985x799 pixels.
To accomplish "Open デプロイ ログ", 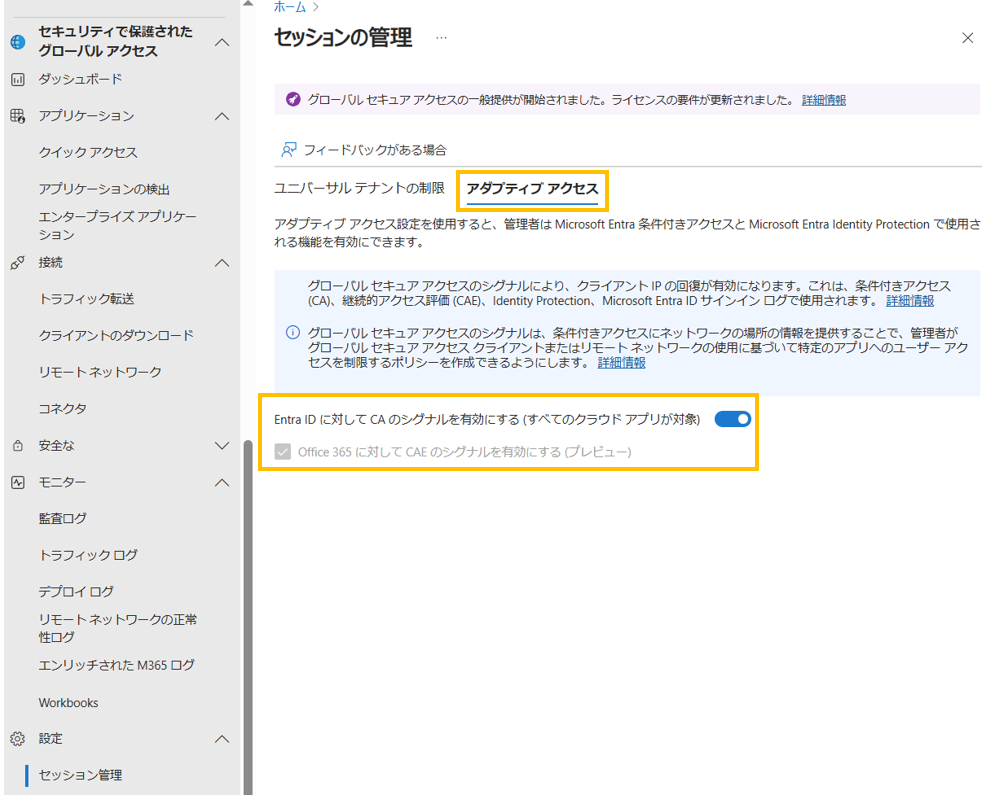I will click(x=76, y=592).
